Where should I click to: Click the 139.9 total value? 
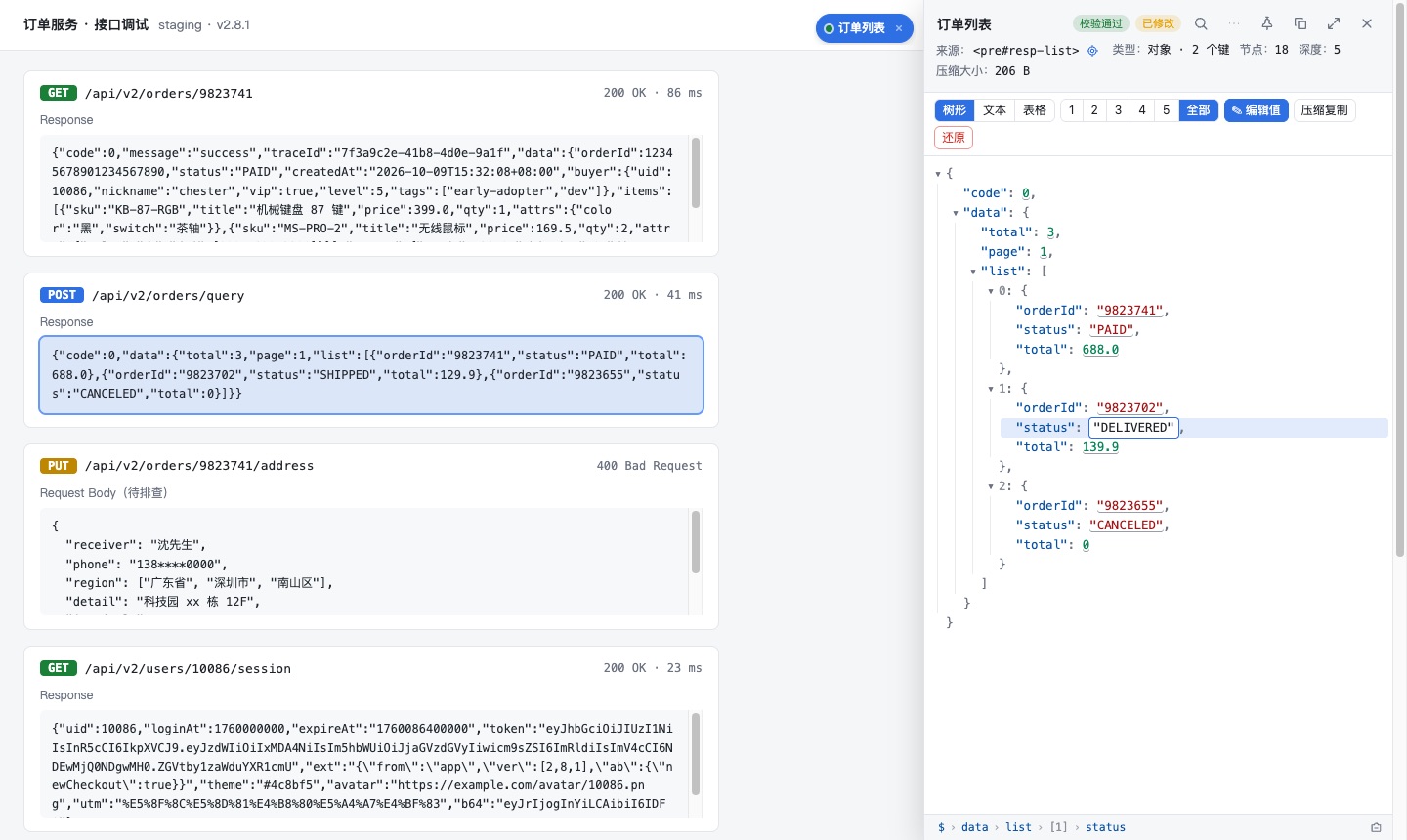coord(1100,447)
